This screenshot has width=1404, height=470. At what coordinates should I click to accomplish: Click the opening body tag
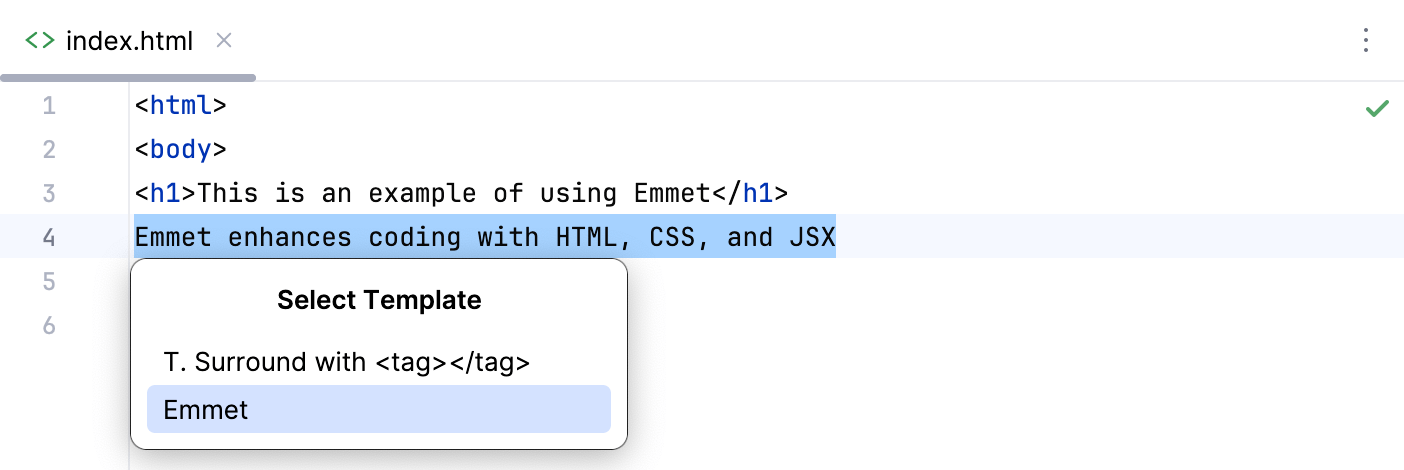(181, 150)
